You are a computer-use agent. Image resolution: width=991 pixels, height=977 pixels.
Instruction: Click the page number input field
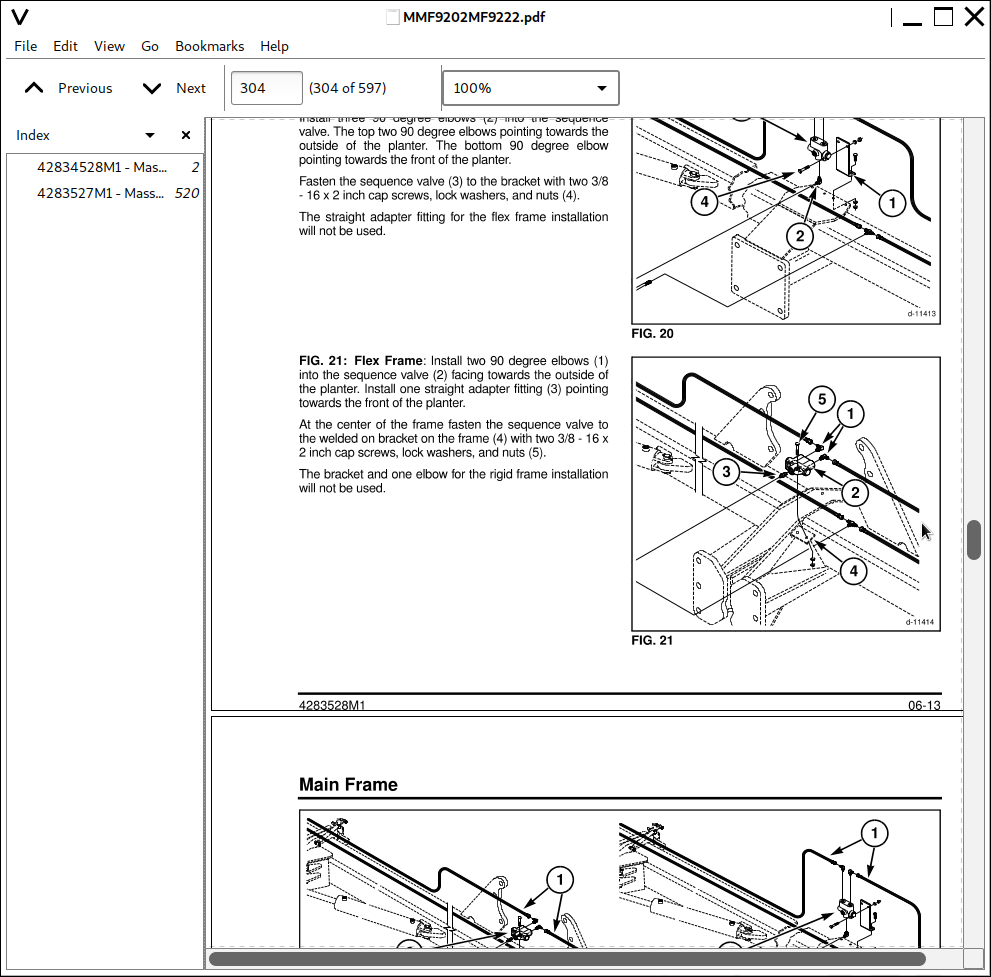pyautogui.click(x=266, y=88)
